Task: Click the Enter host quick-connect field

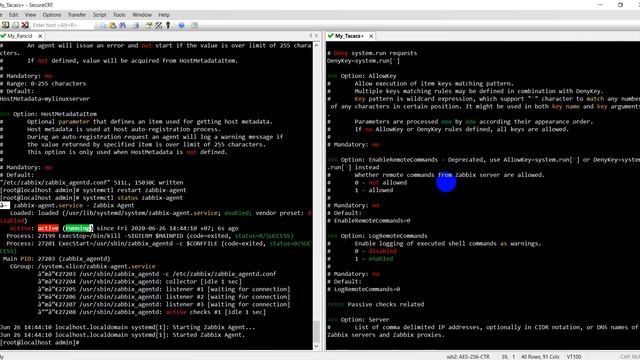Action: pyautogui.click(x=61, y=25)
